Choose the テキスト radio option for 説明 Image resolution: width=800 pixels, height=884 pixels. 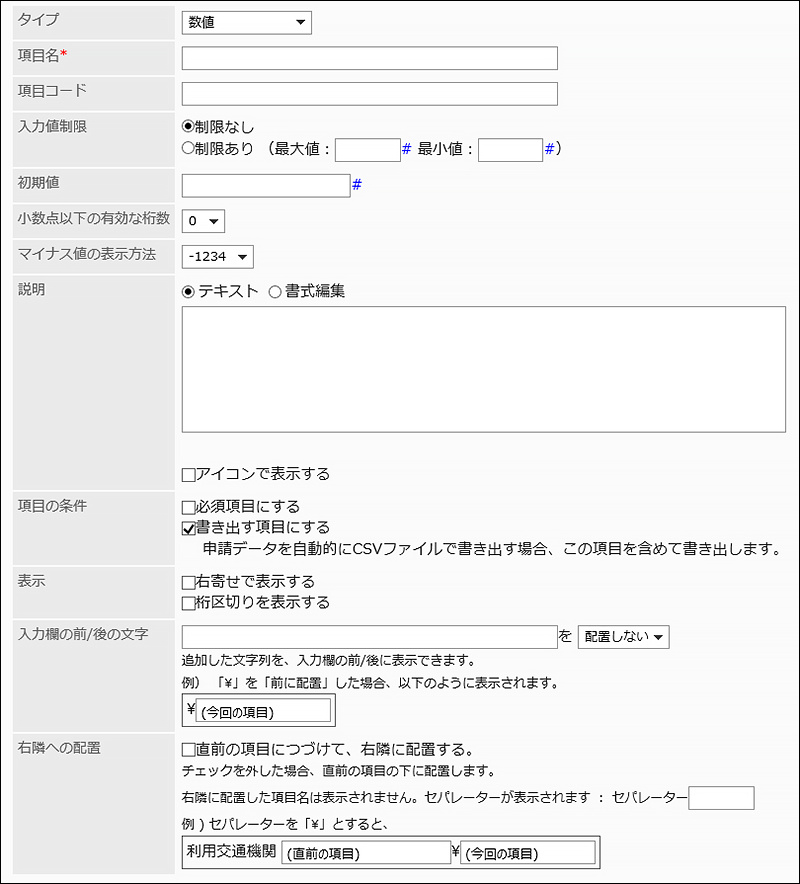(x=188, y=292)
